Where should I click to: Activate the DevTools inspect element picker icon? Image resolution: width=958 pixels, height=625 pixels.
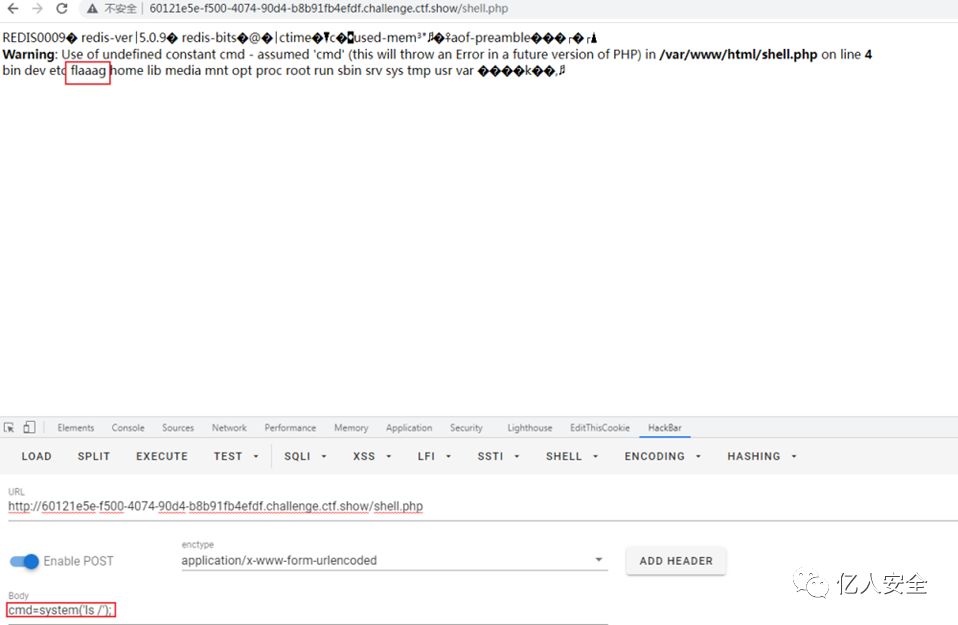(x=9, y=428)
